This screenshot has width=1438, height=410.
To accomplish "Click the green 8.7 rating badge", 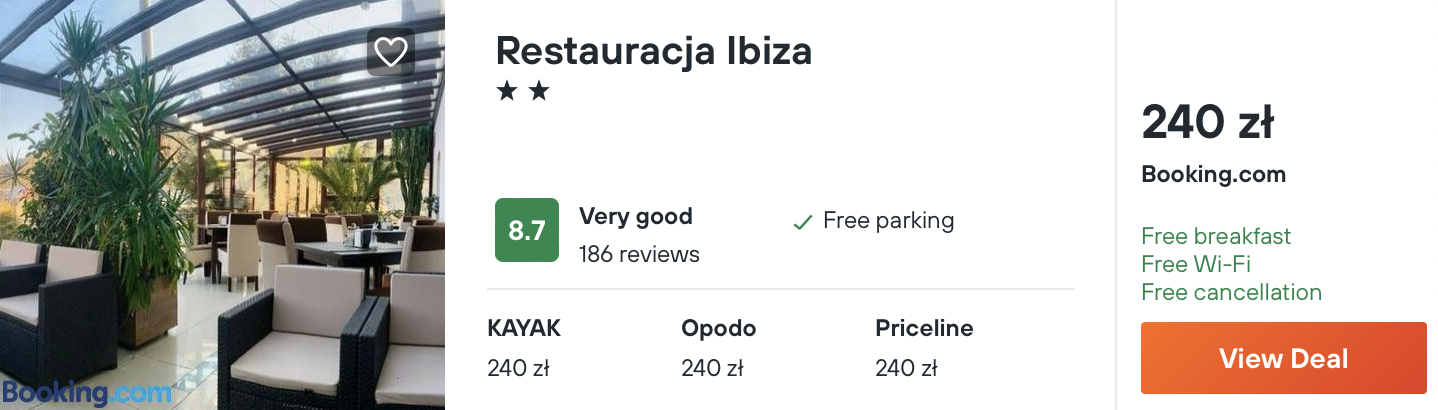I will [x=527, y=230].
